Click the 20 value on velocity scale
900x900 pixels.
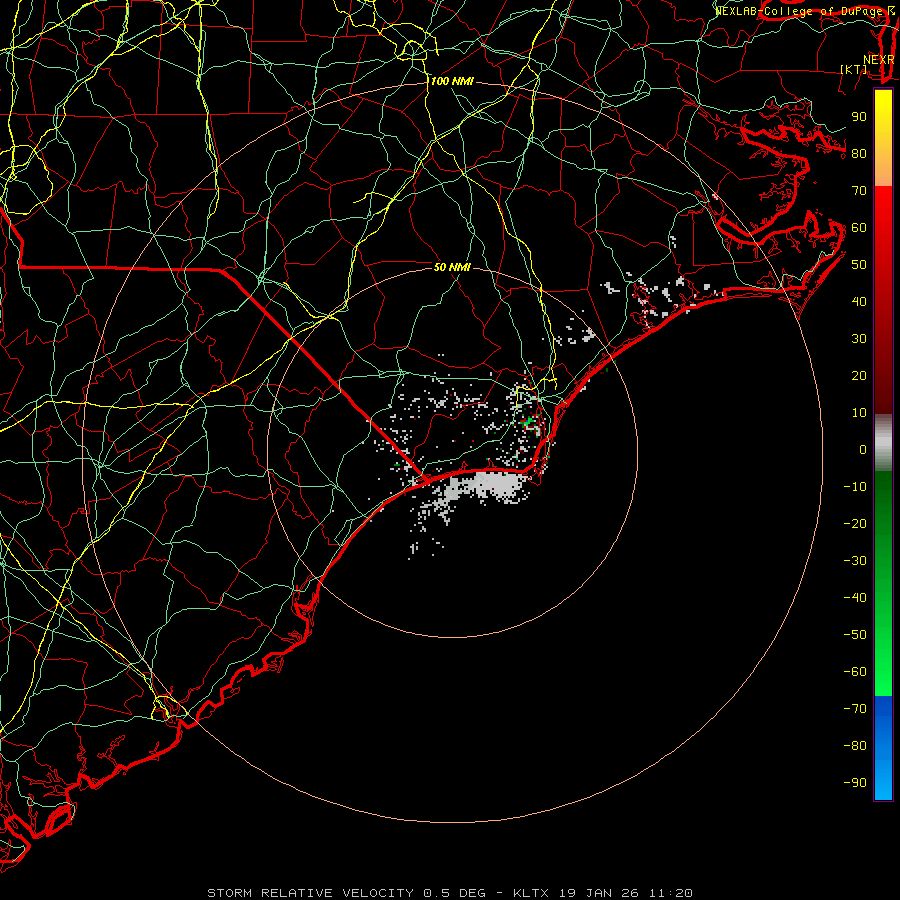coord(859,376)
